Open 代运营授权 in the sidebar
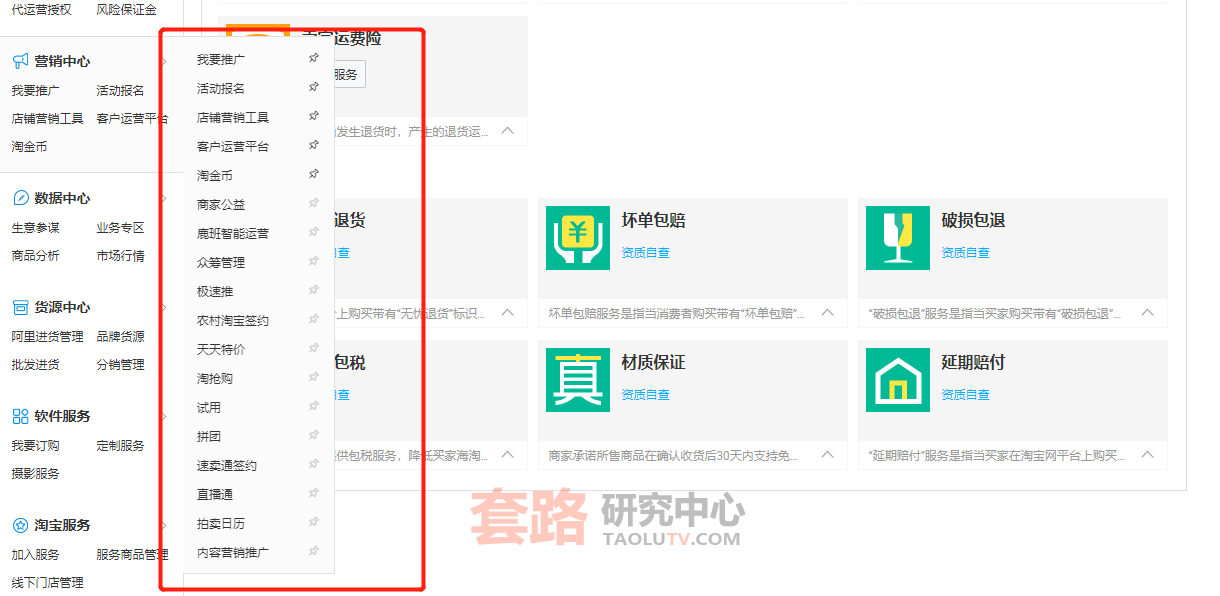 click(42, 10)
